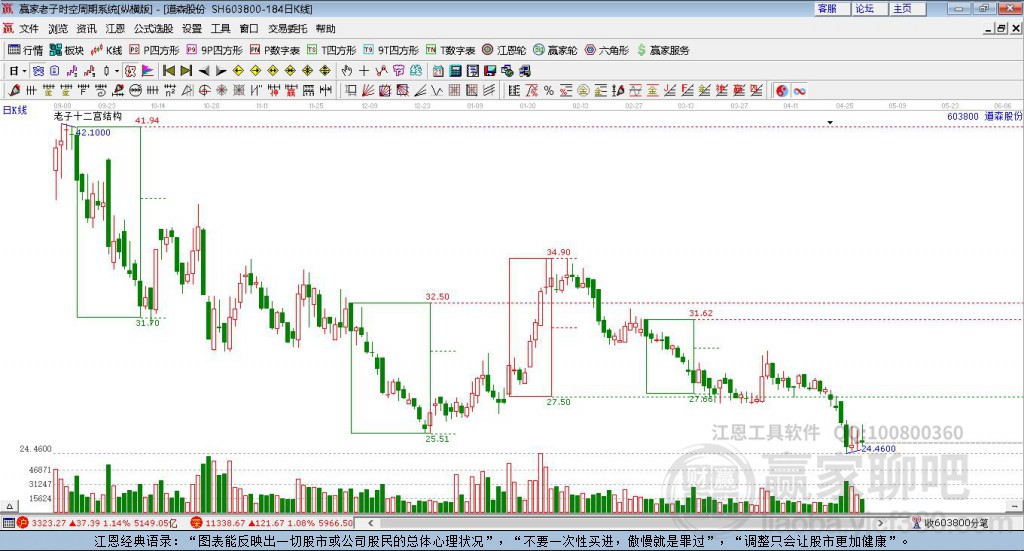
Task: Open the 江恩轮 Gann wheel
Action: (x=504, y=50)
